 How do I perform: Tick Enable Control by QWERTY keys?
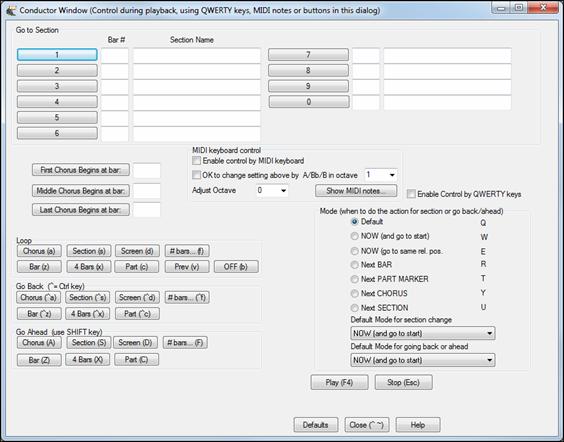[x=411, y=194]
